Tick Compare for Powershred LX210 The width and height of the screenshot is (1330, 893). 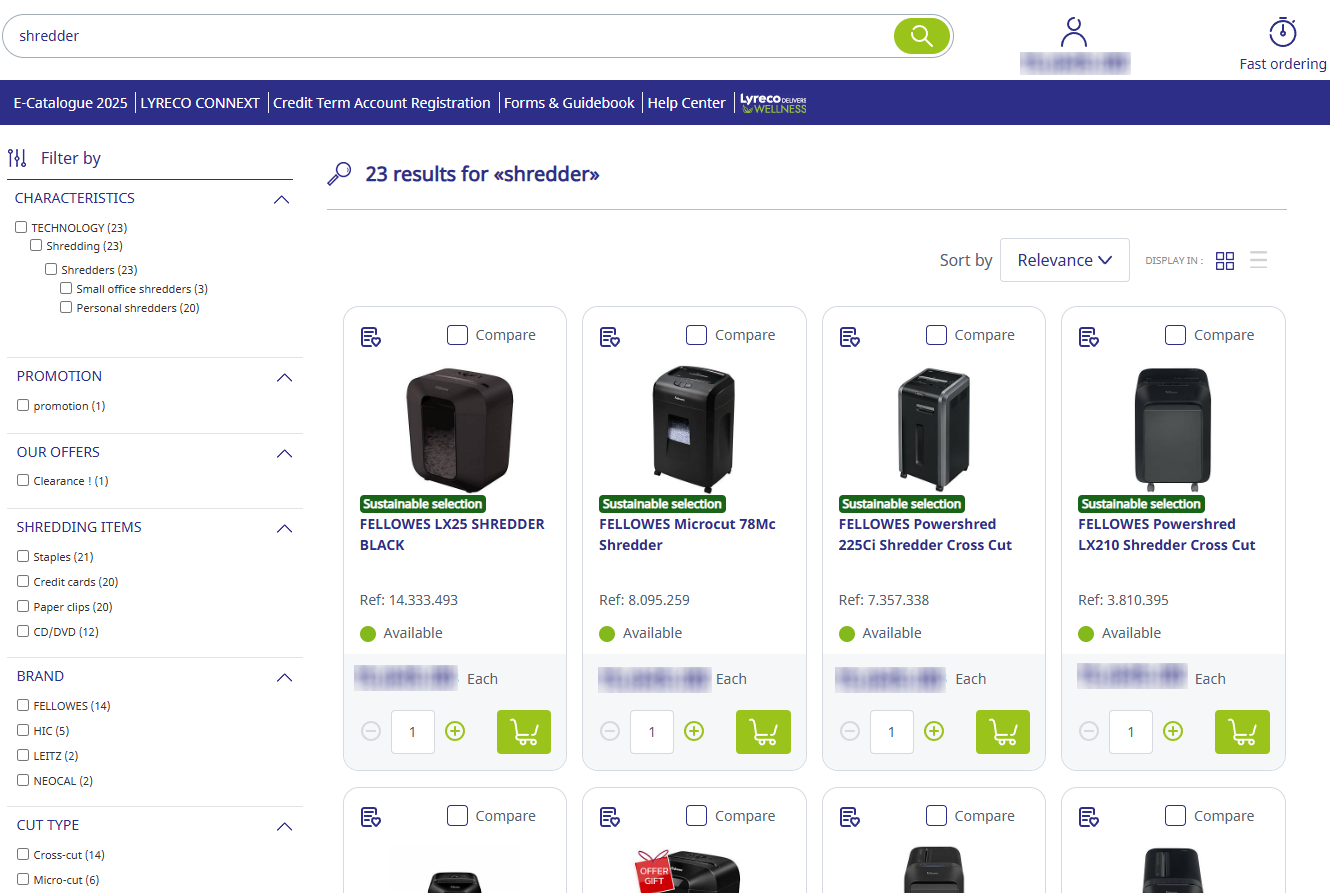[x=1176, y=335]
